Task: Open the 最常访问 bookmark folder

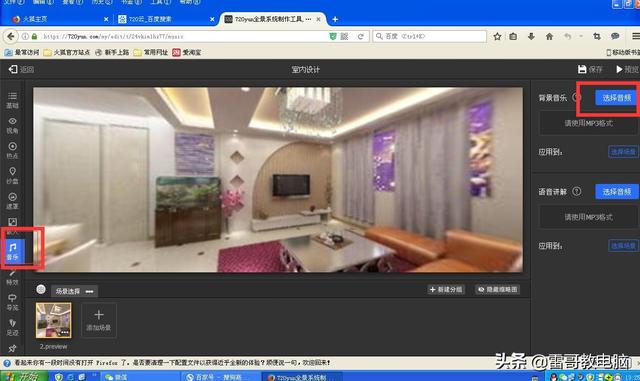Action: pos(22,52)
